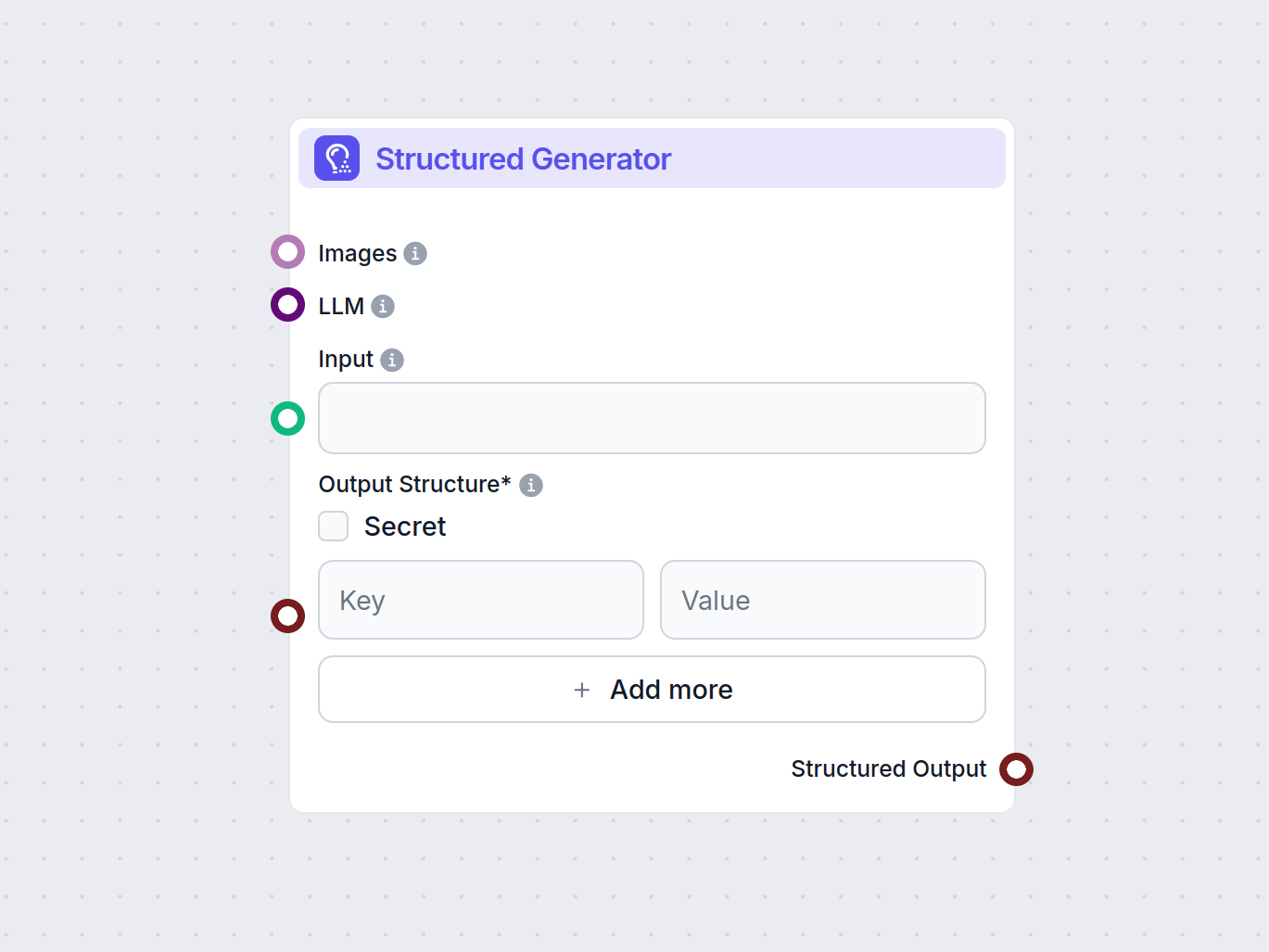Click the Structured Generator header bar
Image resolution: width=1269 pixels, height=952 pixels.
[652, 158]
